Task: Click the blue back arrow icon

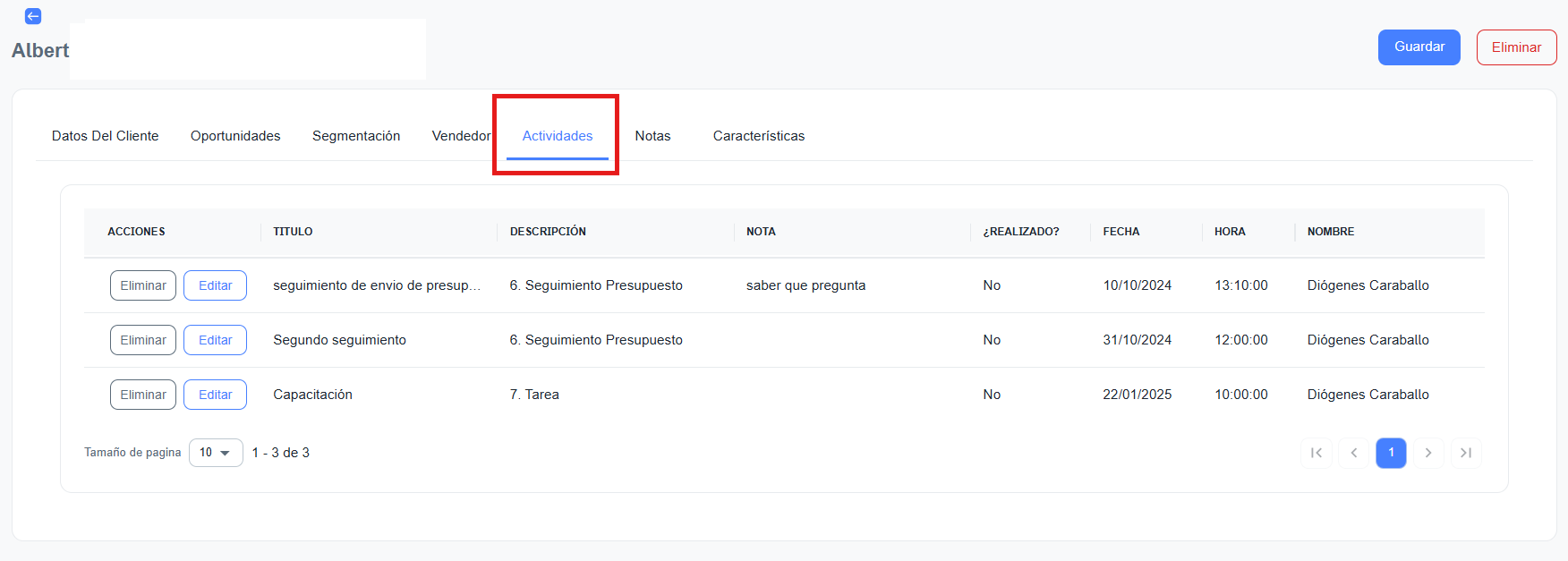Action: click(x=33, y=16)
